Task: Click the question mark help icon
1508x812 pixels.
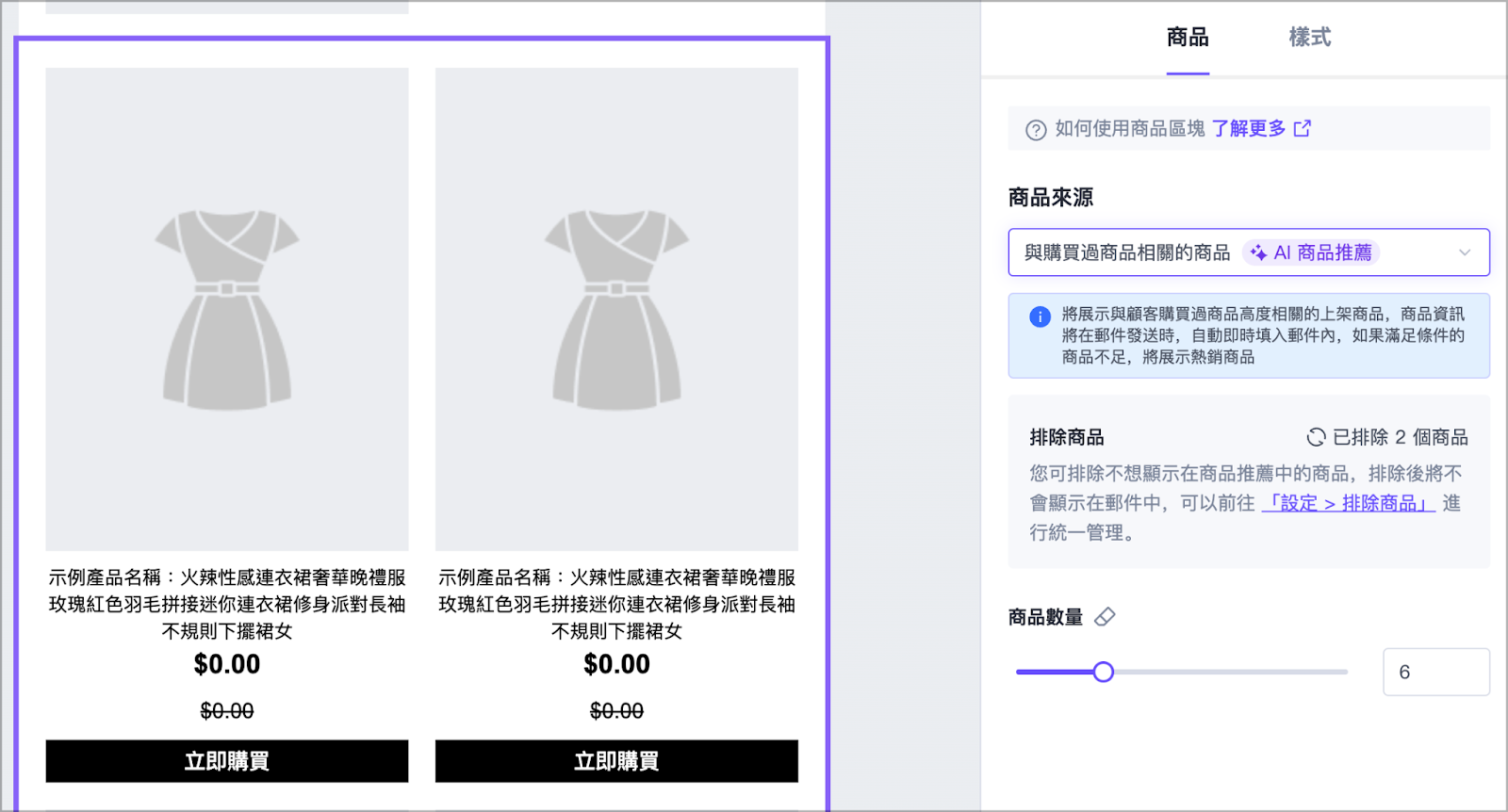Action: point(1036,130)
